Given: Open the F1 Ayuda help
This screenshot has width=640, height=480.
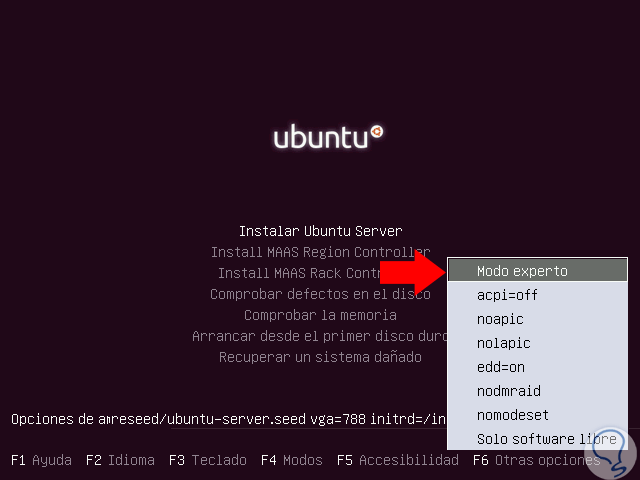Looking at the screenshot, I should point(41,460).
